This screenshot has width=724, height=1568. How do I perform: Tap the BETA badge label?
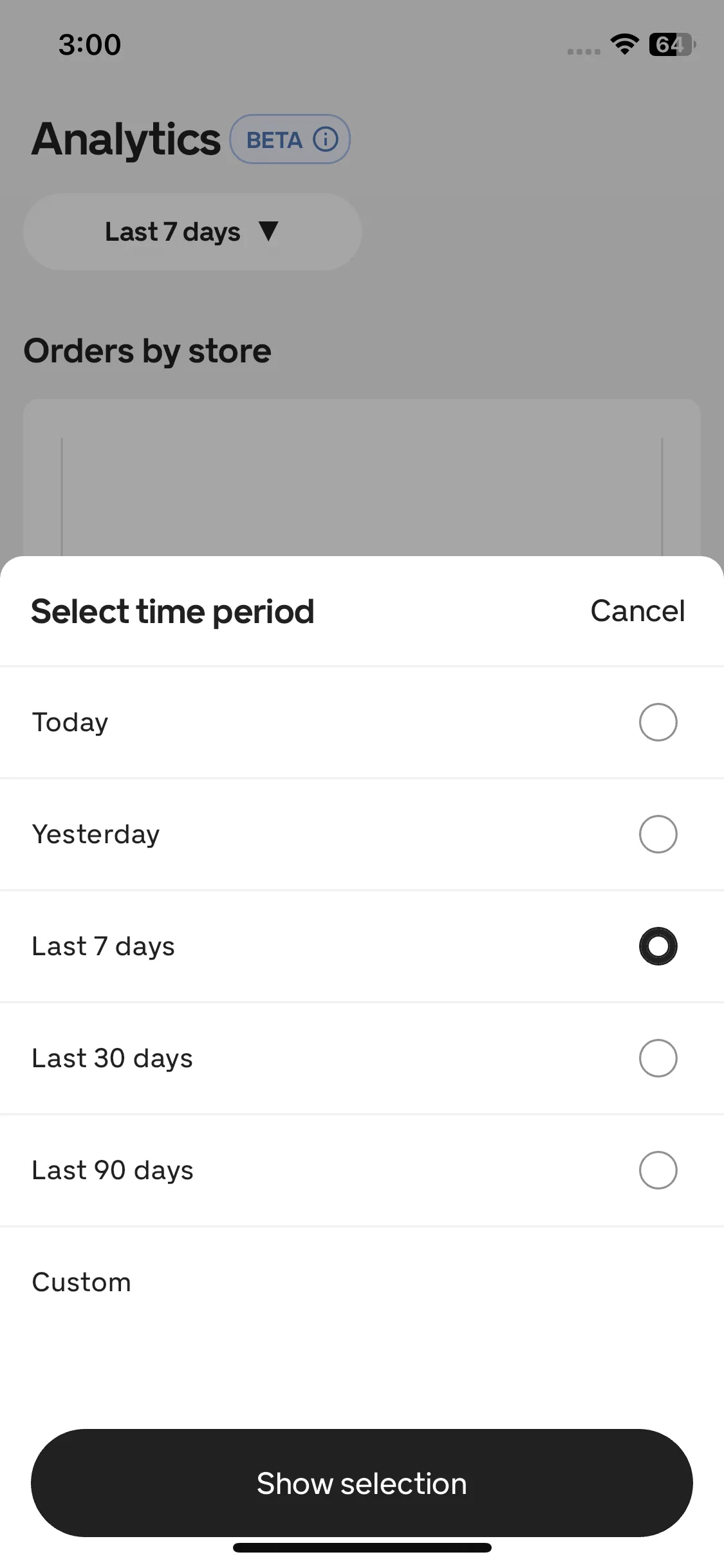point(274,140)
